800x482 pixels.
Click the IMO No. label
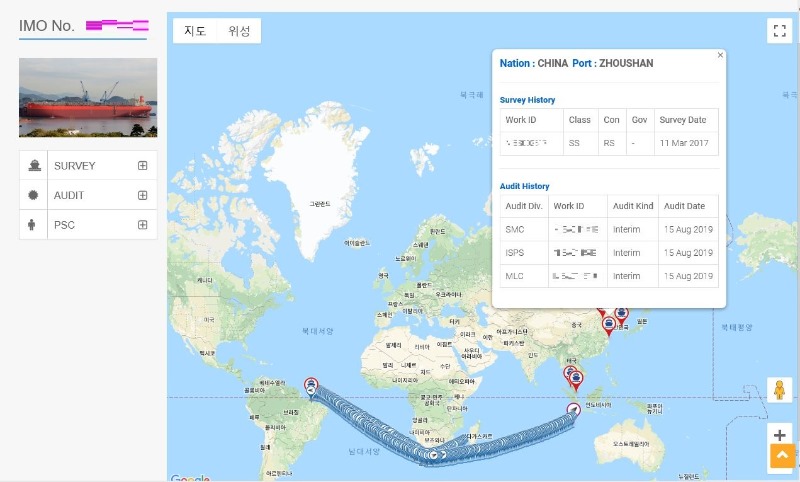tap(47, 26)
